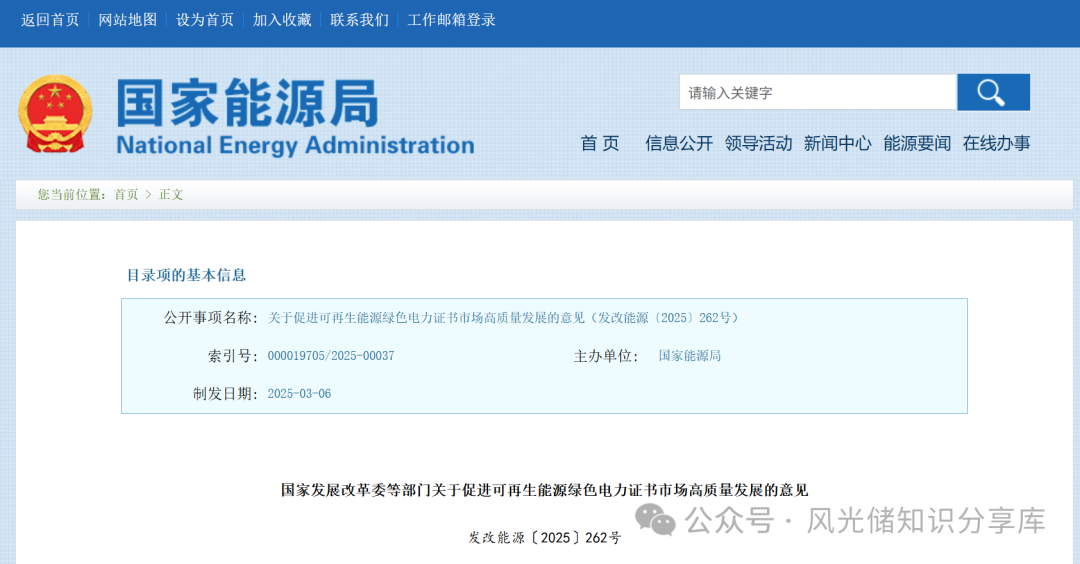The image size is (1080, 564).
Task: Select 领导活动 in the main navigation
Action: (x=758, y=143)
